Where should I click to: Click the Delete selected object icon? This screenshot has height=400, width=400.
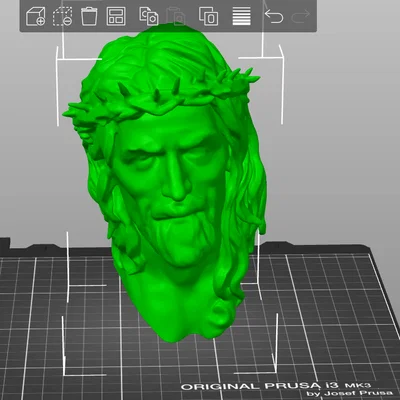click(62, 16)
